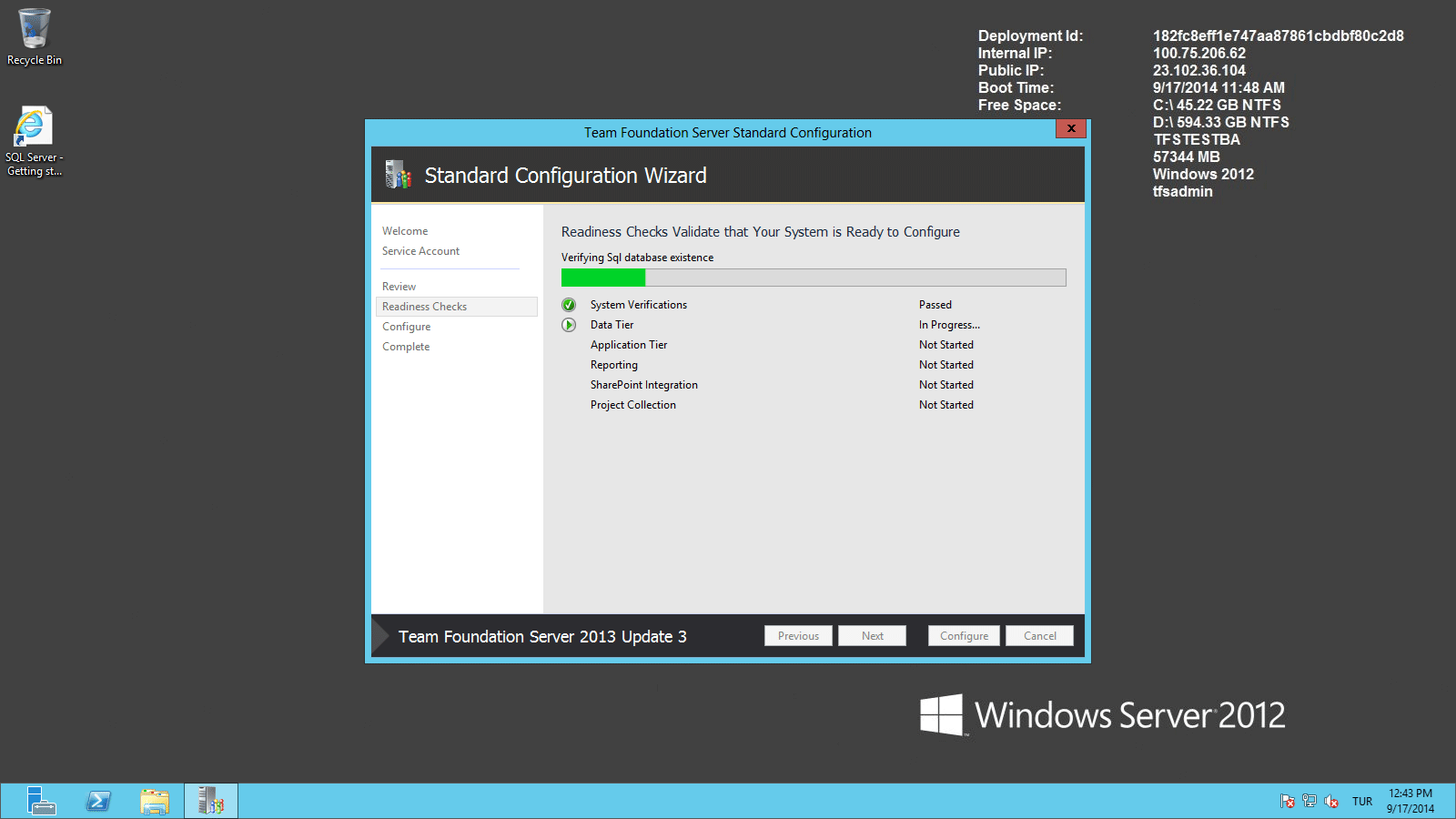The height and width of the screenshot is (819, 1456).
Task: Click Verifying Sql database existence text
Action: click(637, 258)
